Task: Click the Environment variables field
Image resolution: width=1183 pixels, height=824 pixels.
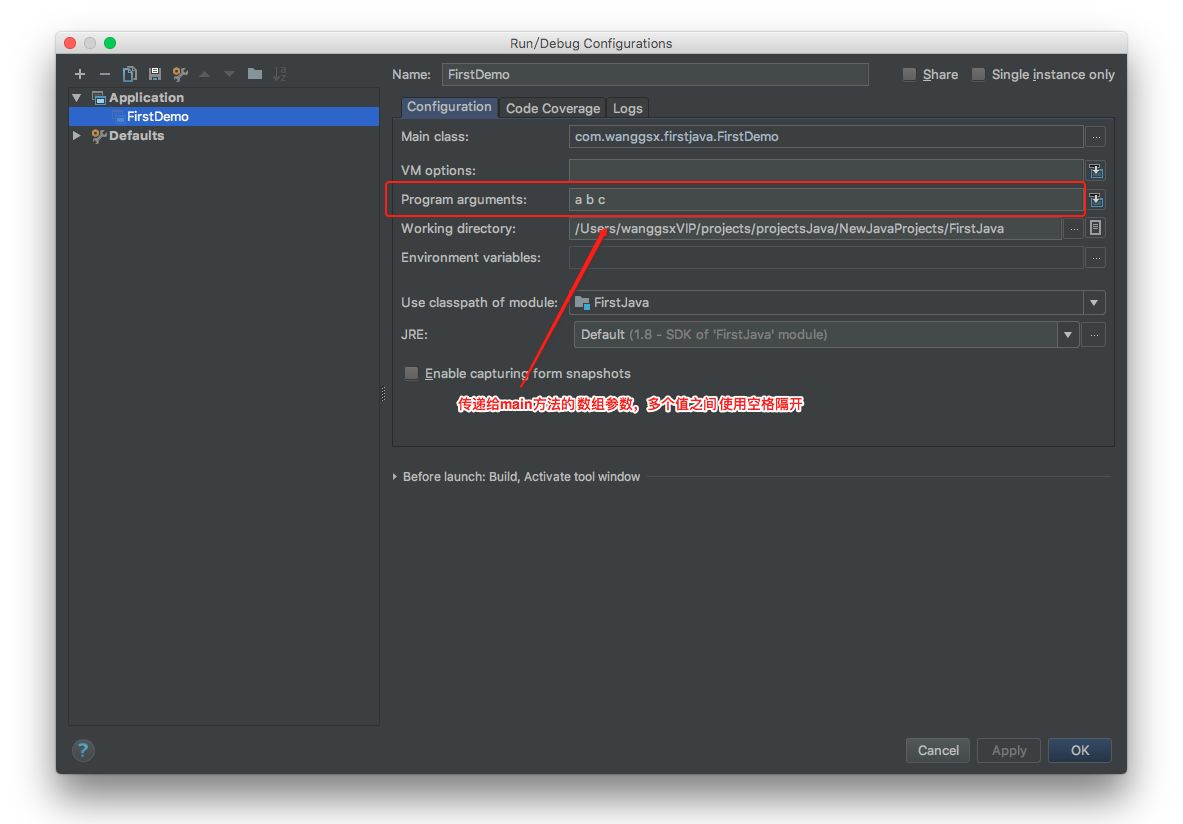Action: click(826, 258)
